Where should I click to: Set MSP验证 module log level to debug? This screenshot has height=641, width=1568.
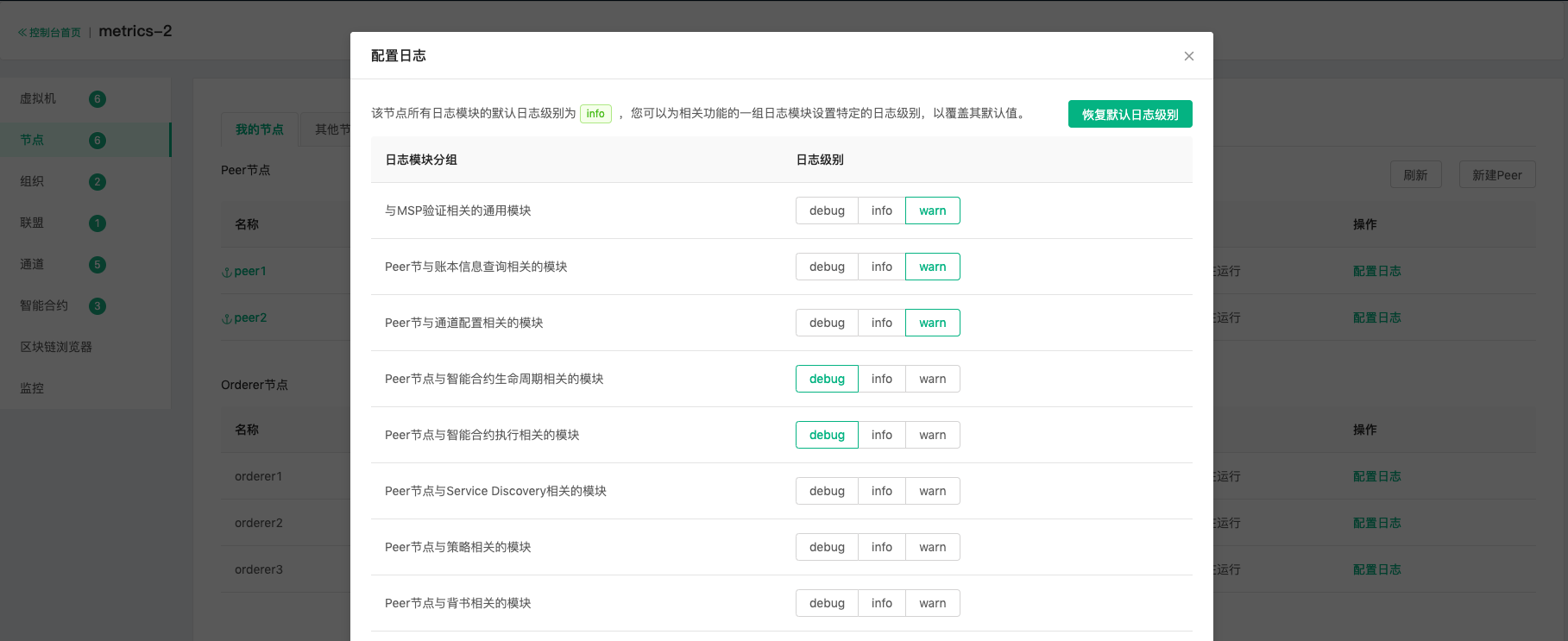pos(827,211)
